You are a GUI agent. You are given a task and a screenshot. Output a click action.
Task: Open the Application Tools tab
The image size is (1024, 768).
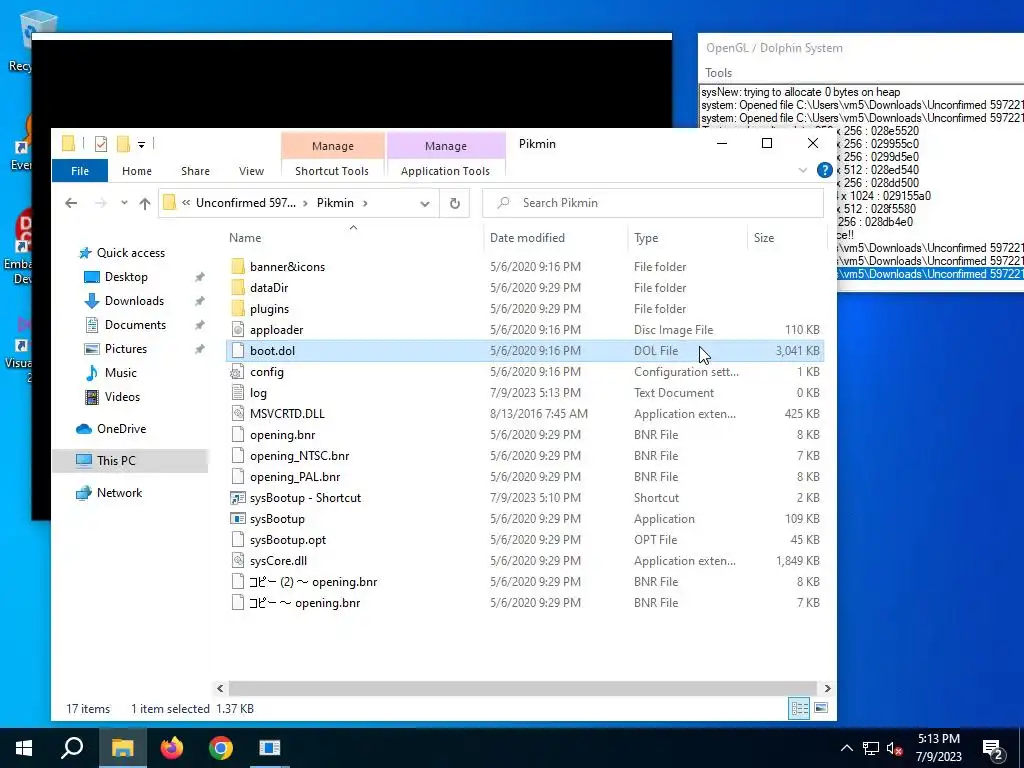445,171
